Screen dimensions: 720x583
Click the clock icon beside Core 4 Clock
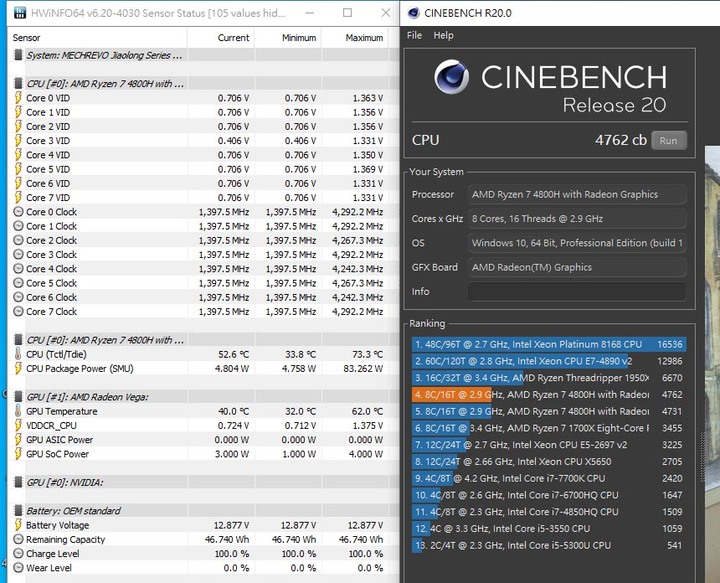tap(18, 269)
